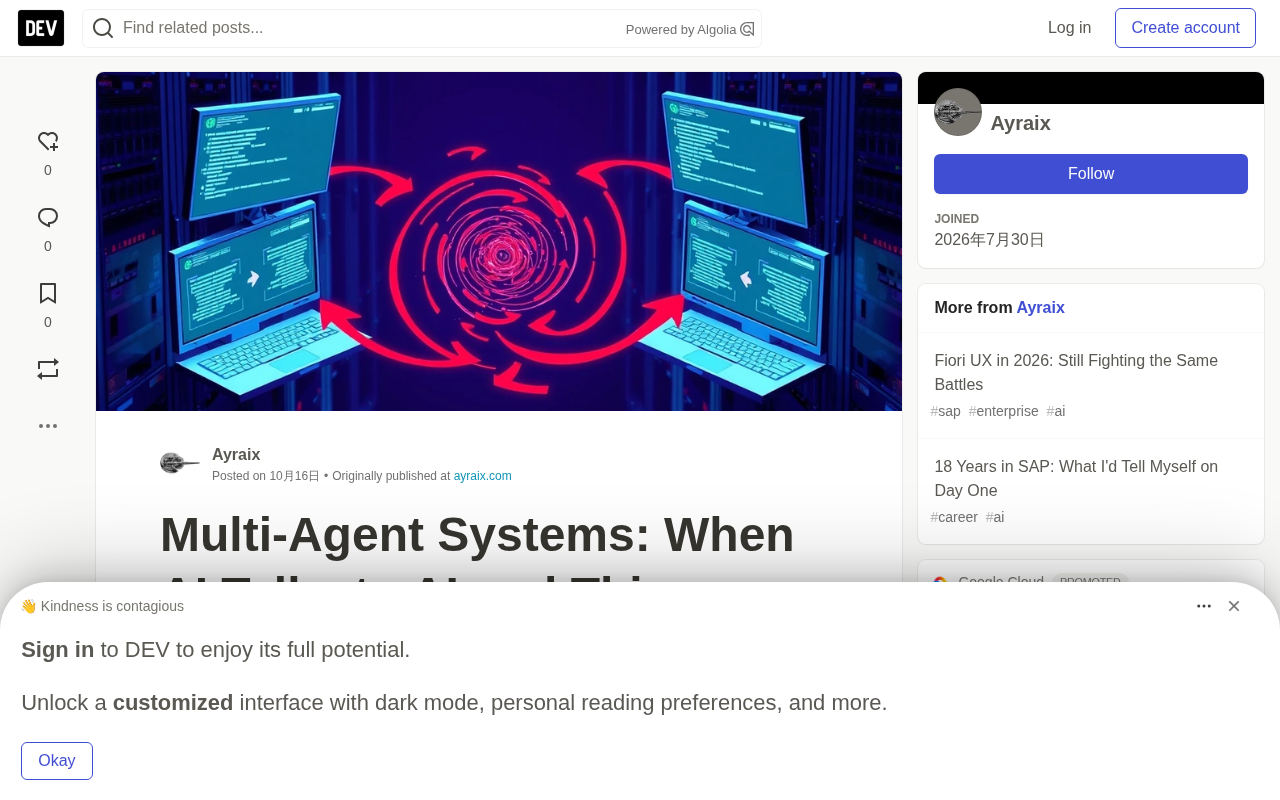
Task: Select the #ai tag under the Fiori post
Action: (x=1056, y=411)
